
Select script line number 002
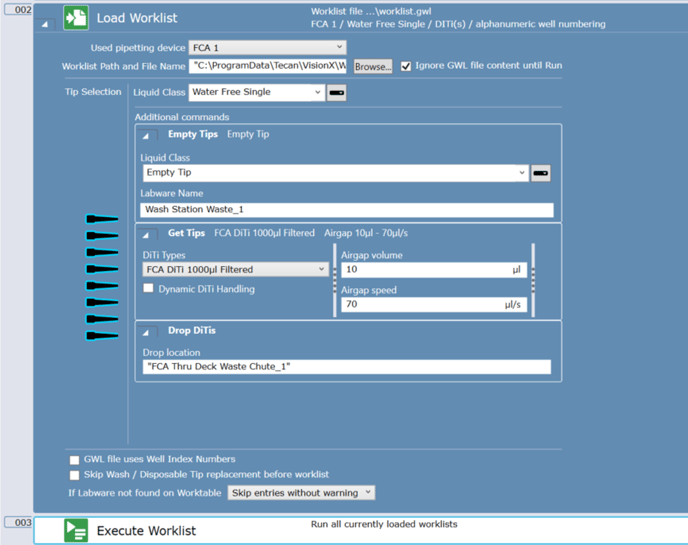(x=18, y=10)
